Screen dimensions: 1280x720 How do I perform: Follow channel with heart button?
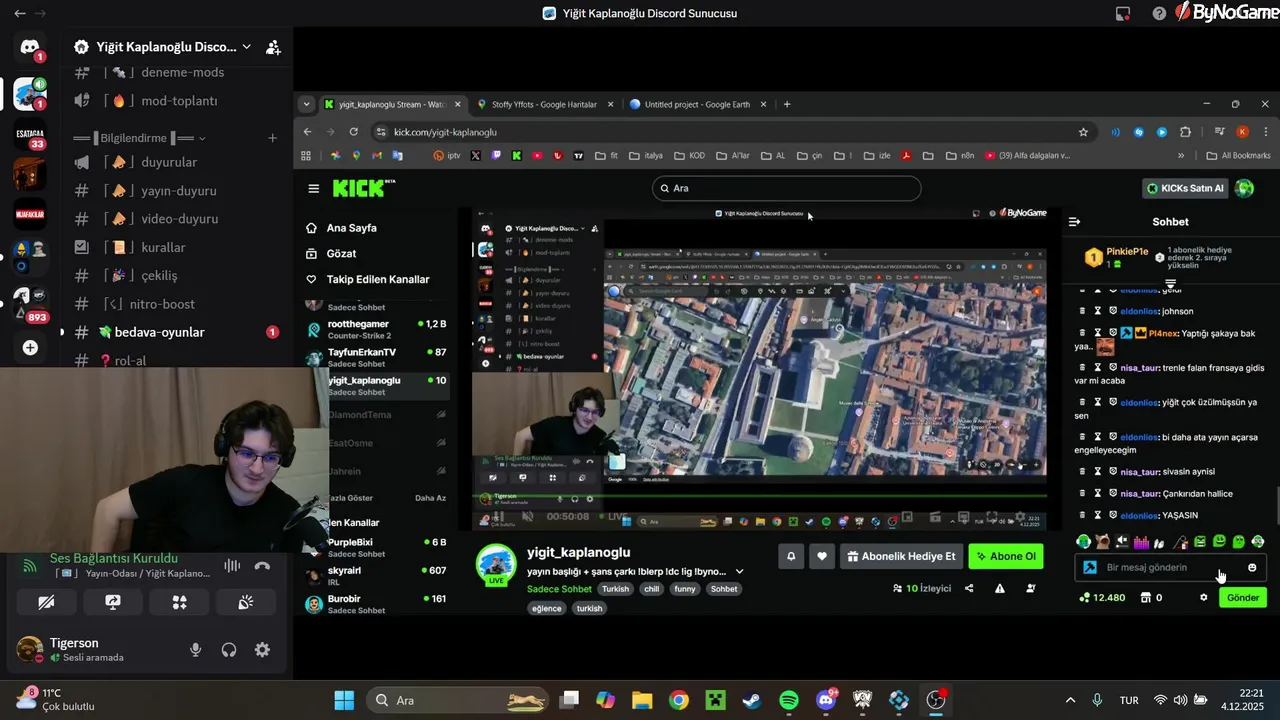click(822, 556)
